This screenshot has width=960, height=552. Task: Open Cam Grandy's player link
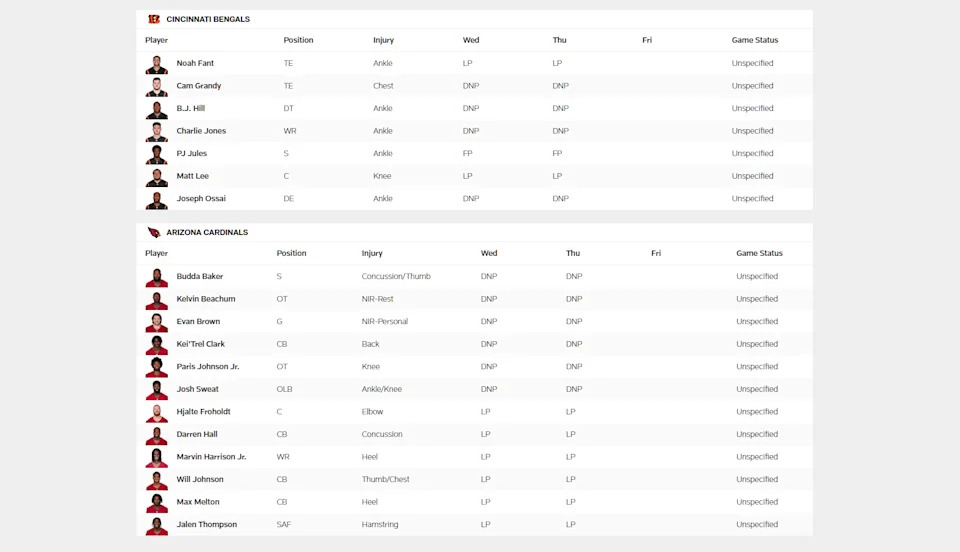[x=199, y=86]
